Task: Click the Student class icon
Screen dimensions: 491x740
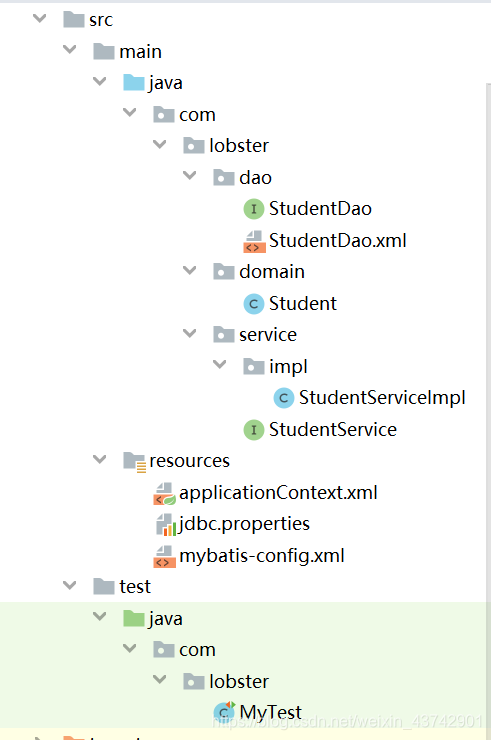Action: pos(254,304)
